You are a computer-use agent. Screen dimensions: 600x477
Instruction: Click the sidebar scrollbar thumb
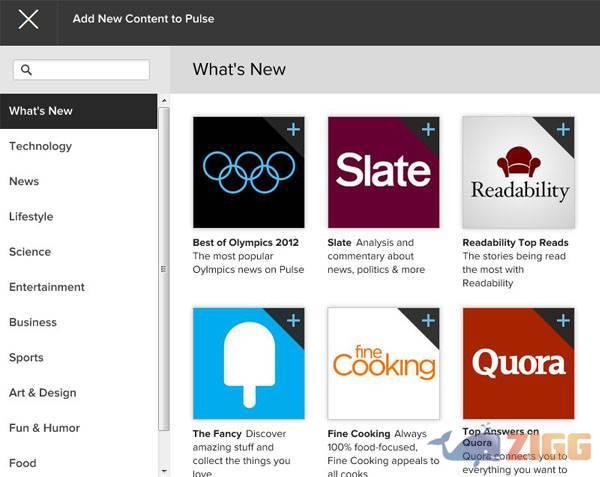[x=164, y=269]
